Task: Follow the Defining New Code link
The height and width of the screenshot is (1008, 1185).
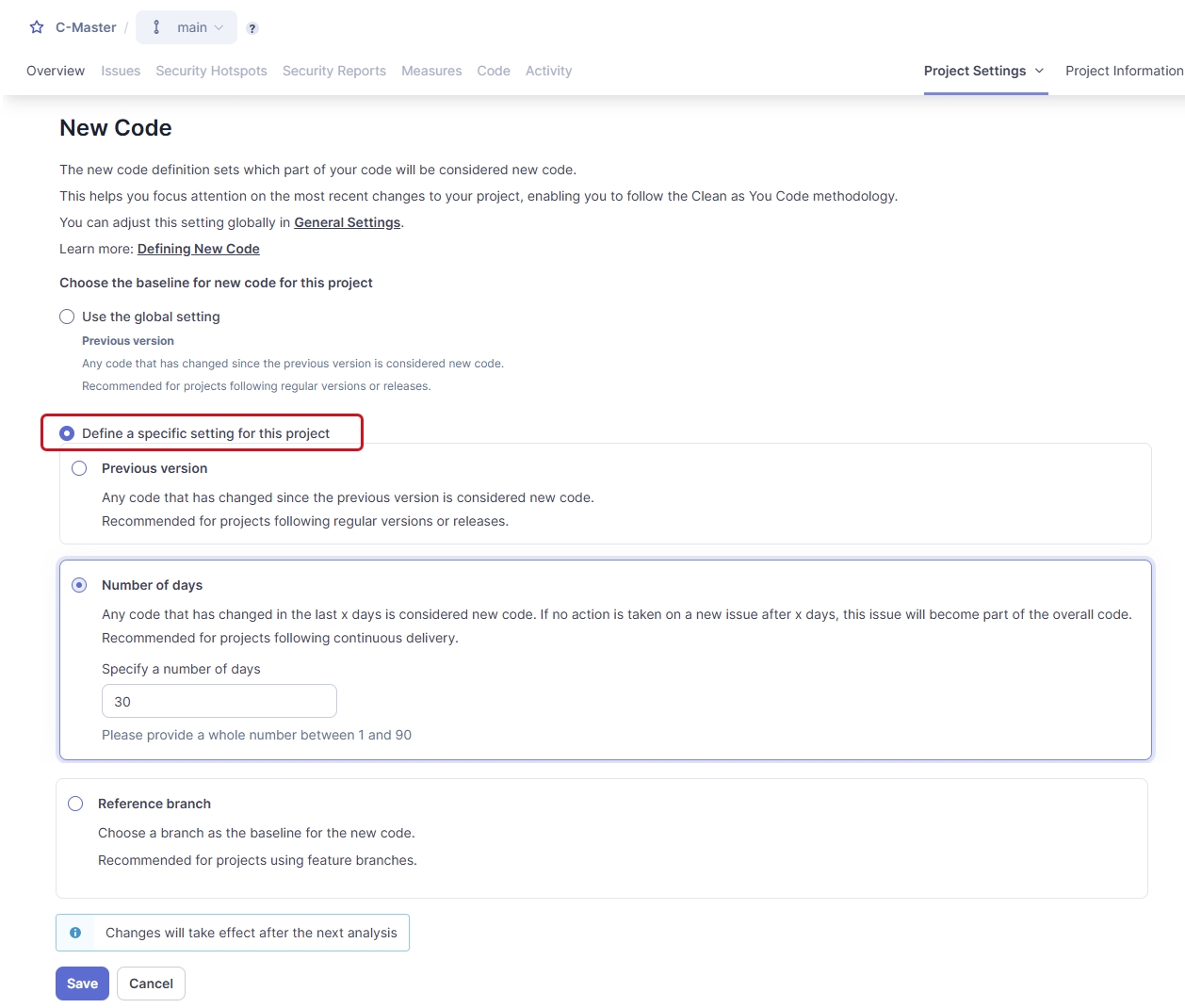Action: pyautogui.click(x=198, y=249)
